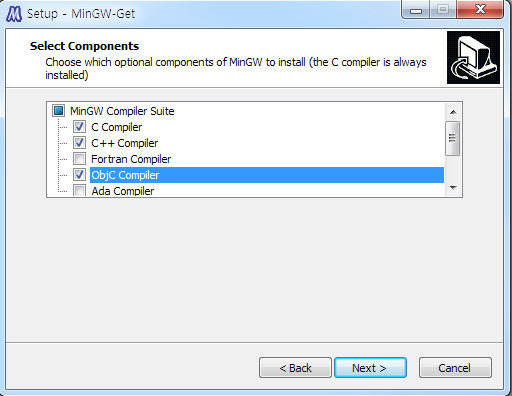Uncheck the C++ Compiler checkbox
Screen dimensions: 512x396
[79, 143]
